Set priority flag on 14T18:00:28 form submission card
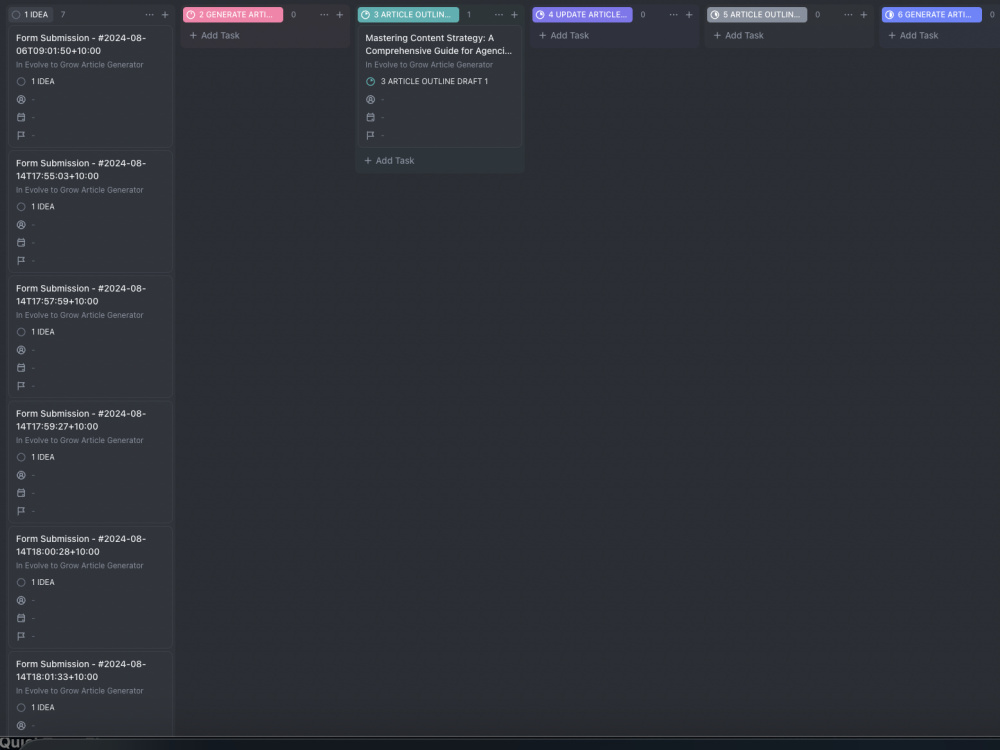 click(21, 636)
